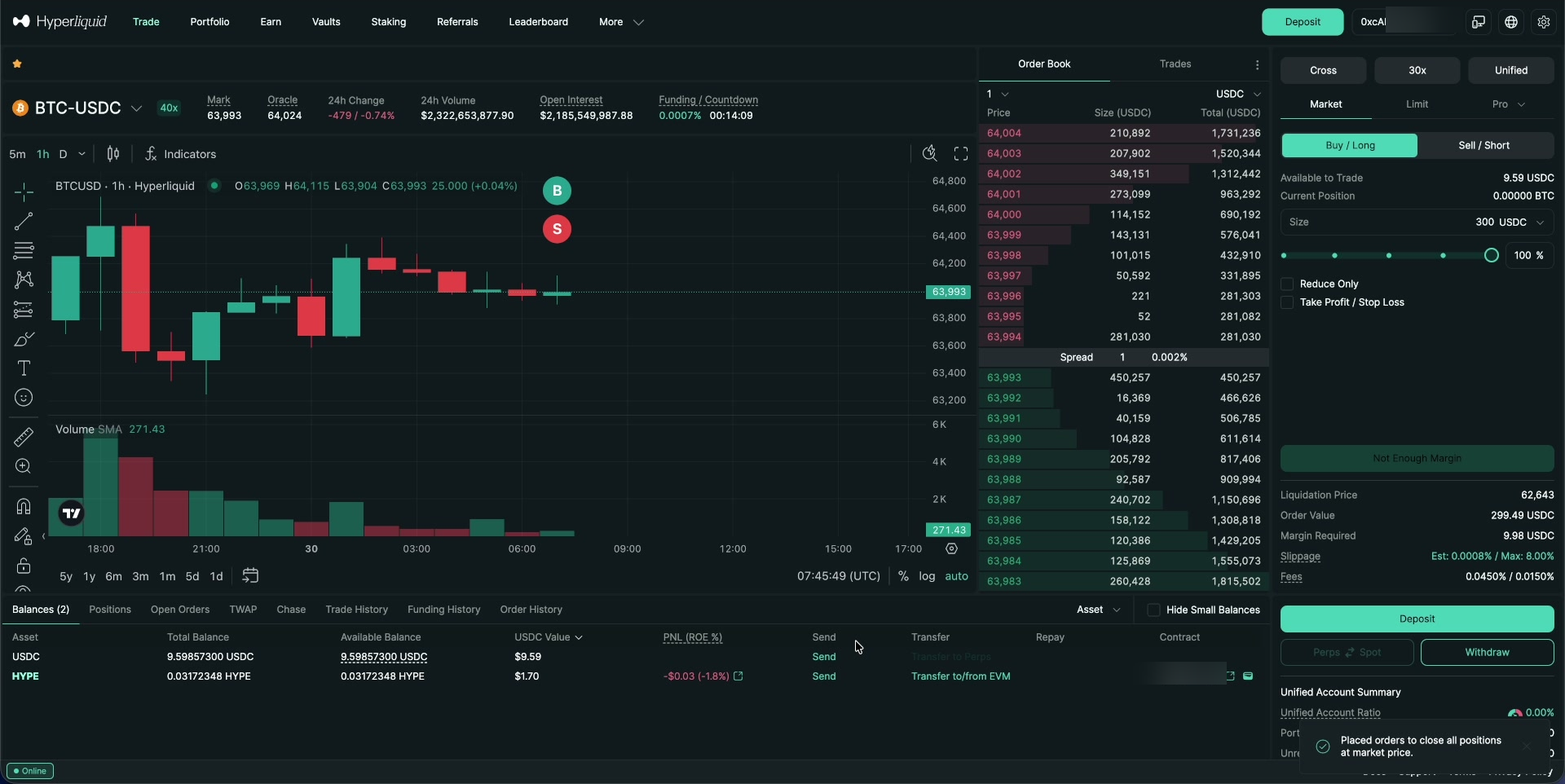Open the candlestick chart style selector
The image size is (1565, 784).
click(x=113, y=154)
